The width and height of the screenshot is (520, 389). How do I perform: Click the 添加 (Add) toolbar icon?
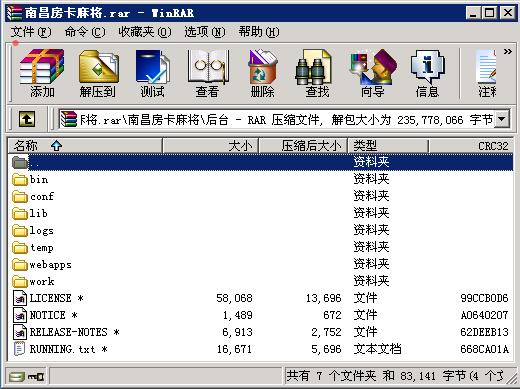pos(42,73)
